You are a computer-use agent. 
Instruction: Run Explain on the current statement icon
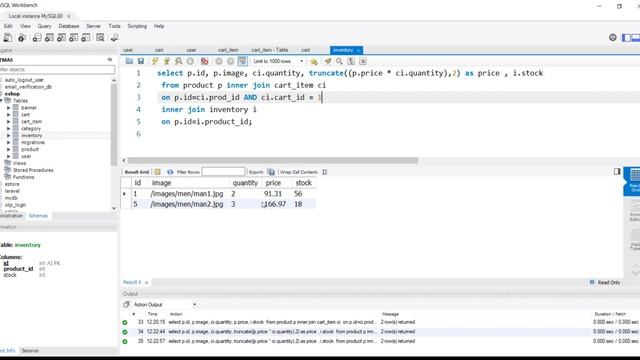(x=178, y=61)
